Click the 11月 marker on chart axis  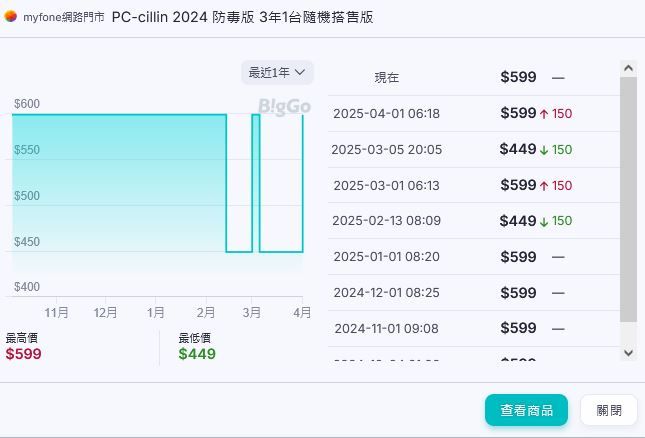click(x=57, y=313)
